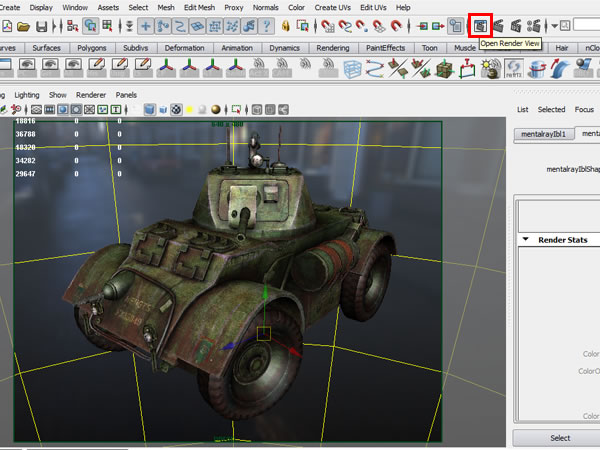Click the Attribute Editor Focus menu
Viewport: 600px width, 450px height.
(584, 109)
